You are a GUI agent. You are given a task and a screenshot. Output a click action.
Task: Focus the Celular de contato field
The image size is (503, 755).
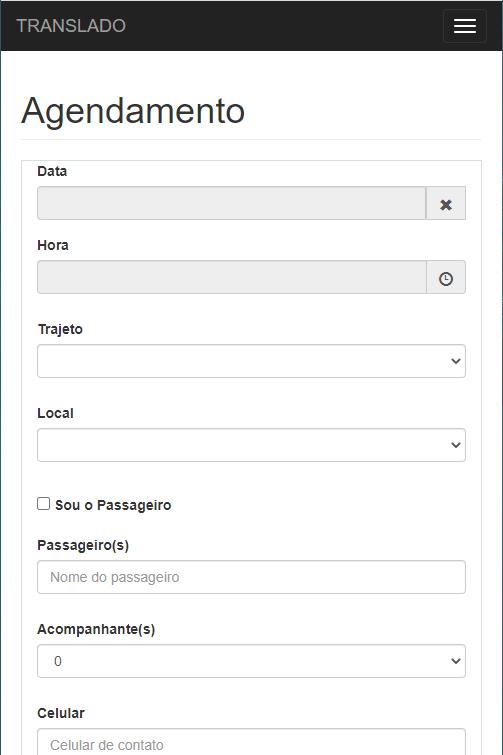click(x=251, y=742)
